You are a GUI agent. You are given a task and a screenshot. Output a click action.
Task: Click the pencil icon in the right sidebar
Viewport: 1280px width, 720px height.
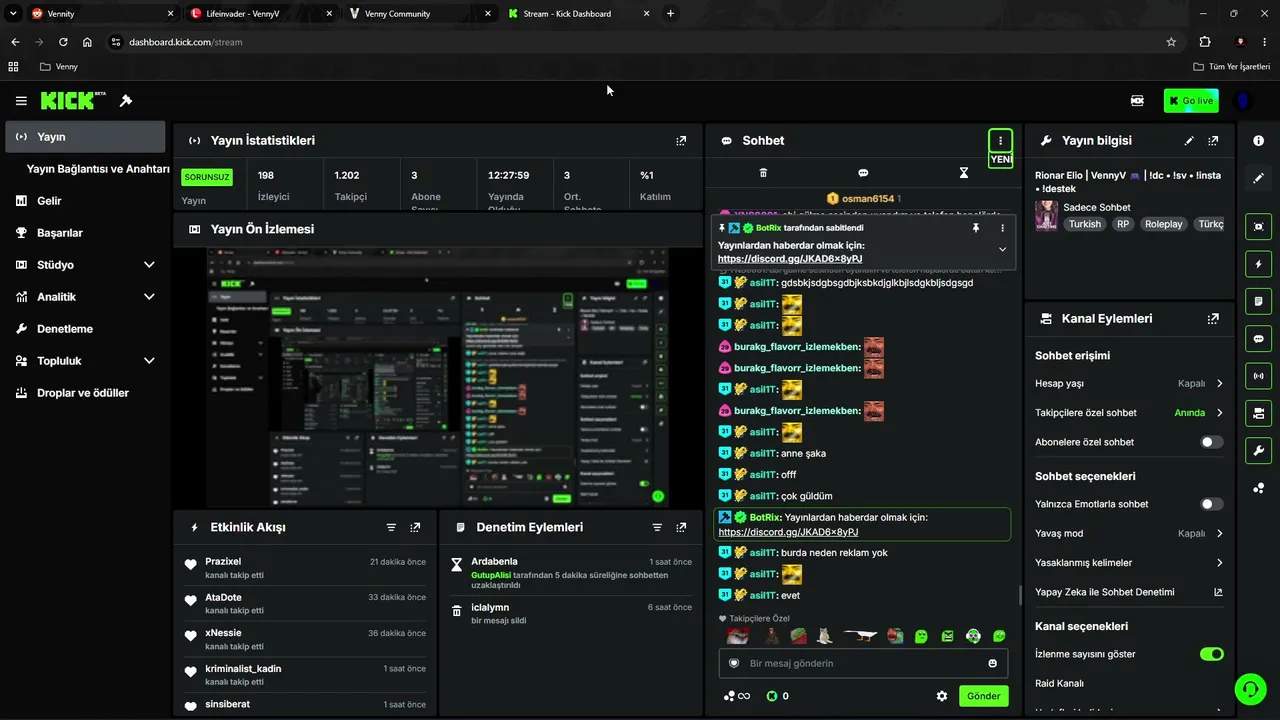[x=1259, y=178]
